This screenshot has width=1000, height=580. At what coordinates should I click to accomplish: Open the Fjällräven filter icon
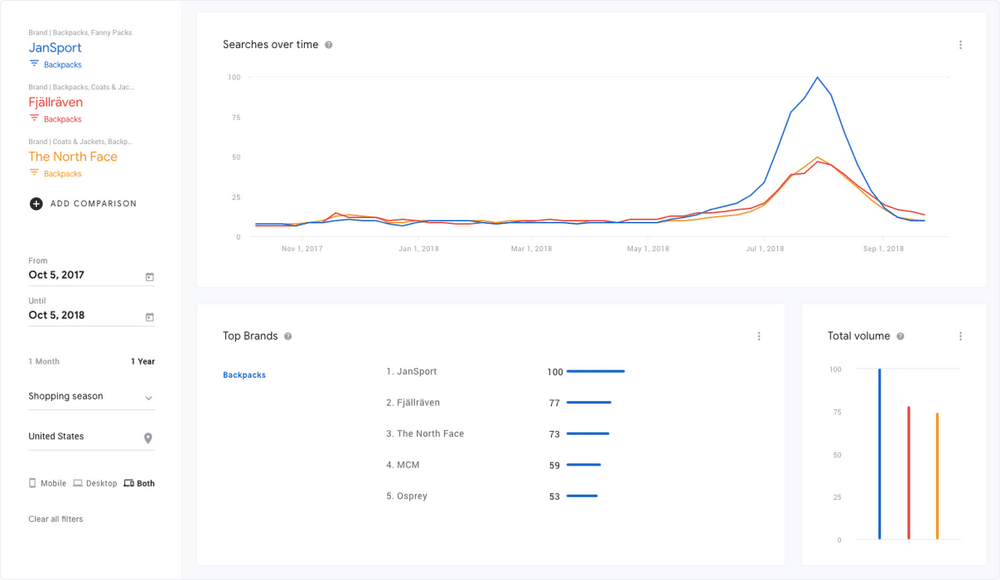coord(34,118)
